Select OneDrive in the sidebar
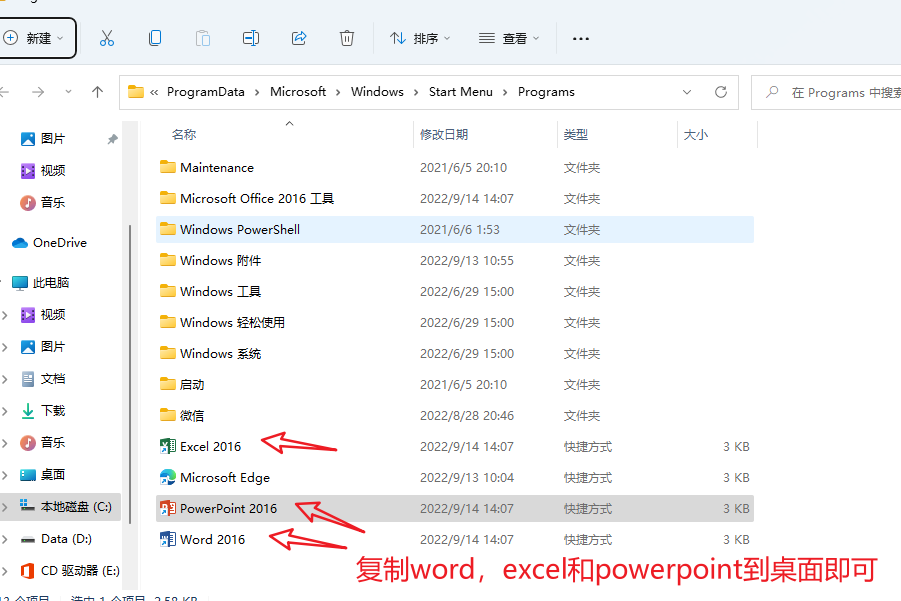 pos(59,243)
